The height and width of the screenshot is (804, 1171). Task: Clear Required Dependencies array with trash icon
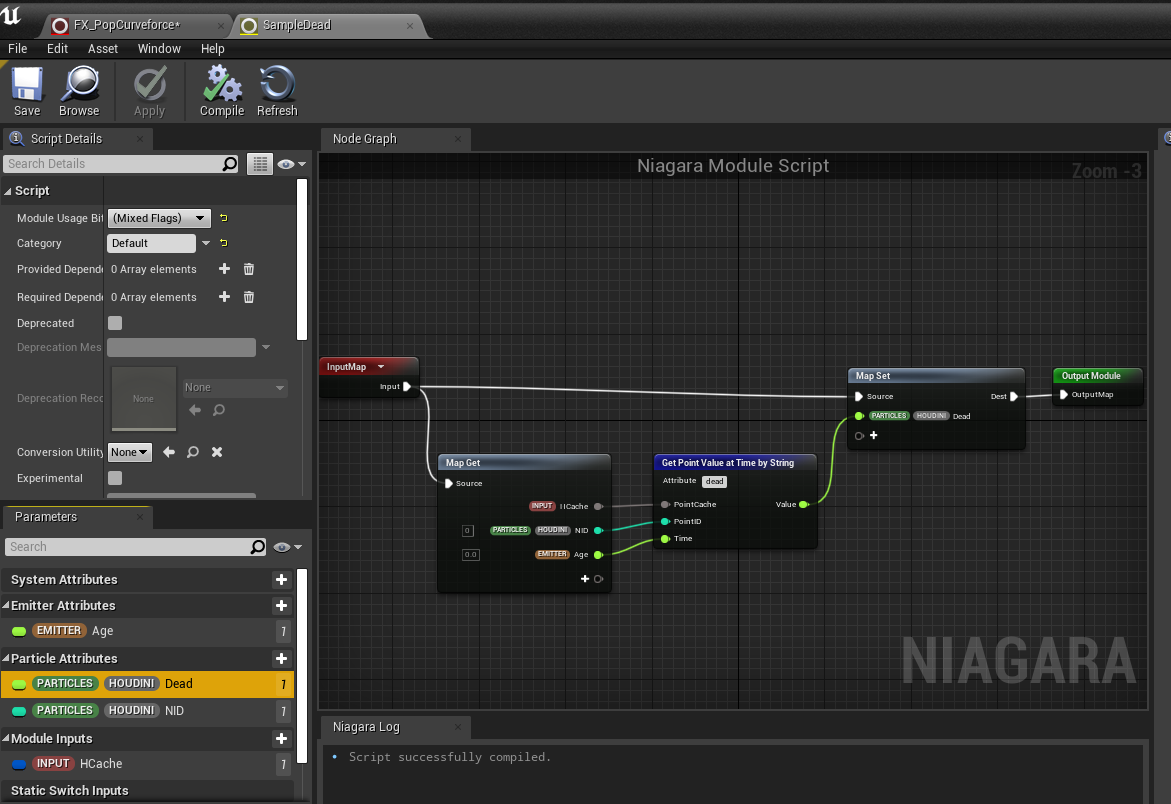tap(249, 297)
